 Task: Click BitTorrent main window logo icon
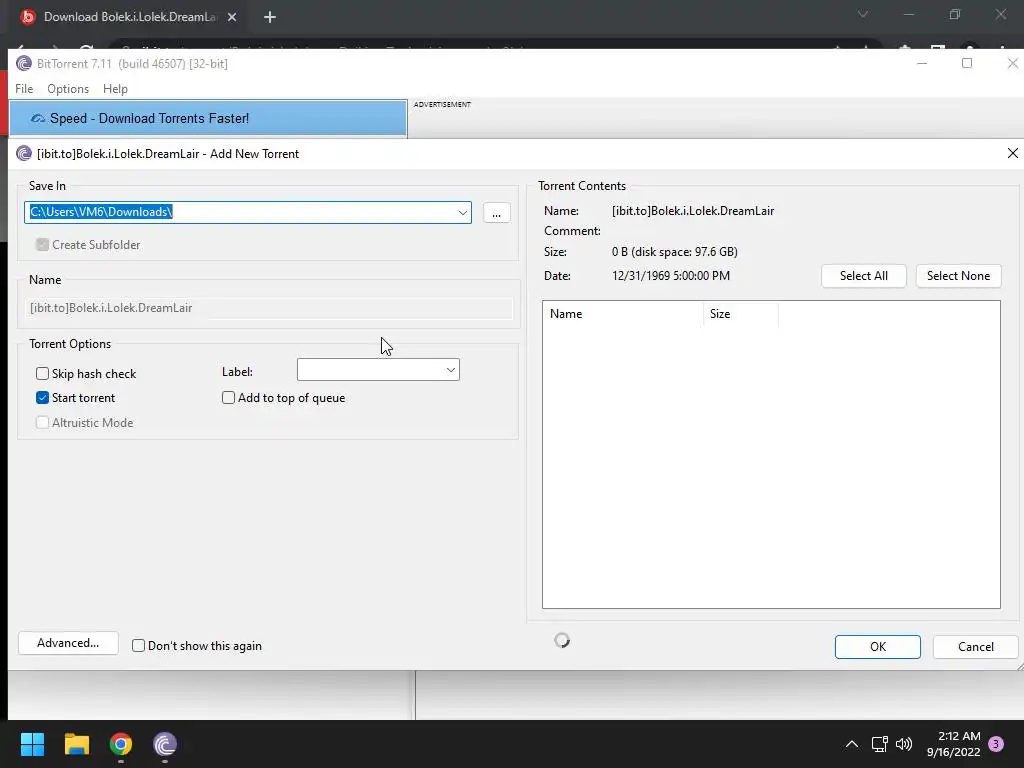point(24,63)
